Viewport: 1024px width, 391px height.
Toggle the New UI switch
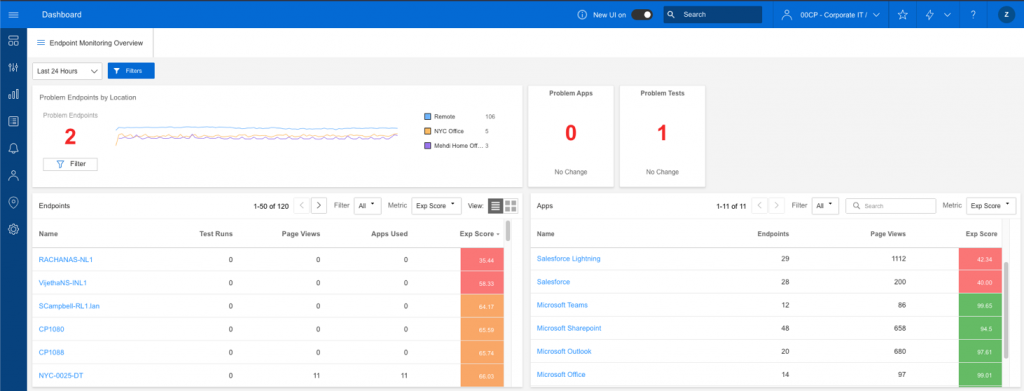pos(641,14)
